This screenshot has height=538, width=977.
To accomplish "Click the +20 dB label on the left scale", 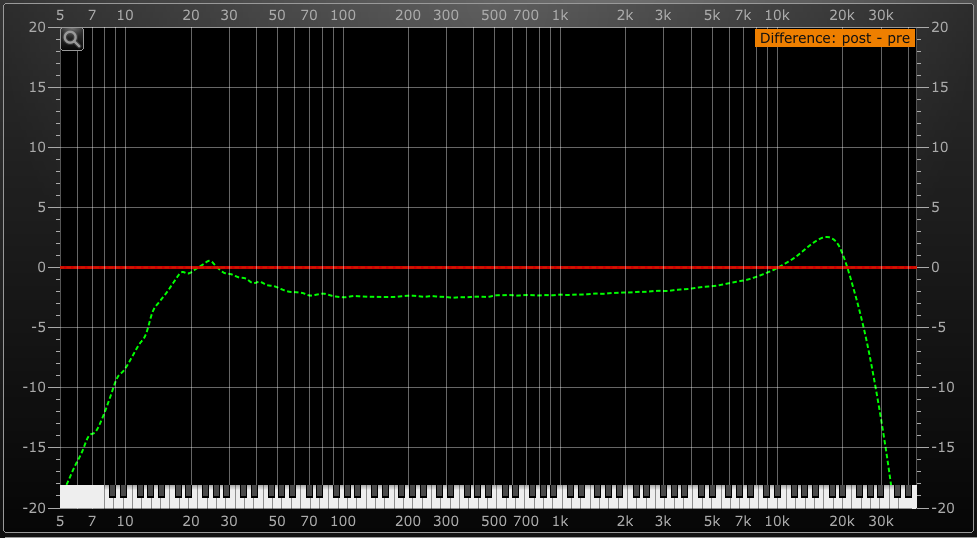I will tap(37, 28).
